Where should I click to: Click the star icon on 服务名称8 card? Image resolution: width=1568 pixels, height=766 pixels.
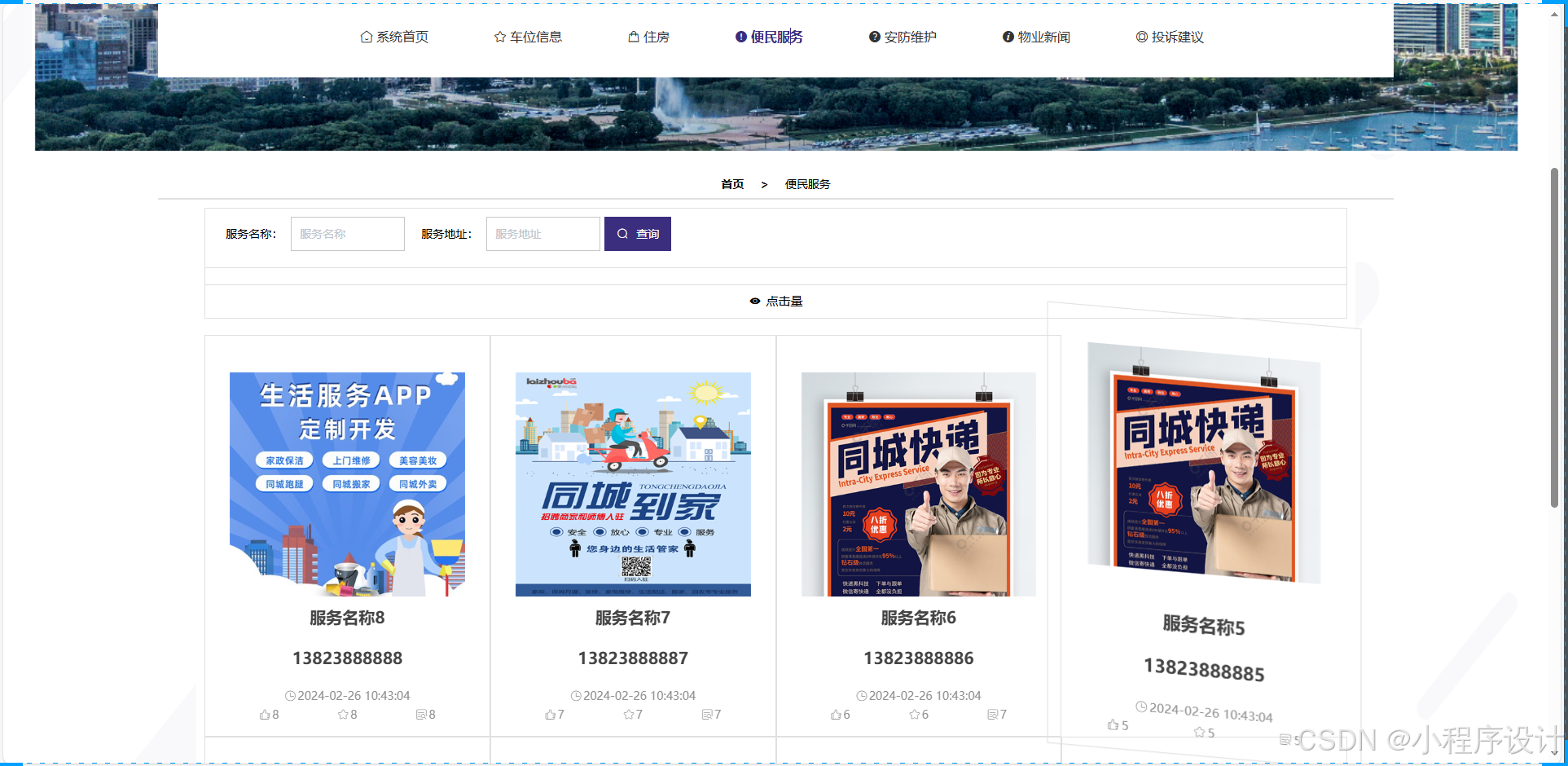(343, 715)
